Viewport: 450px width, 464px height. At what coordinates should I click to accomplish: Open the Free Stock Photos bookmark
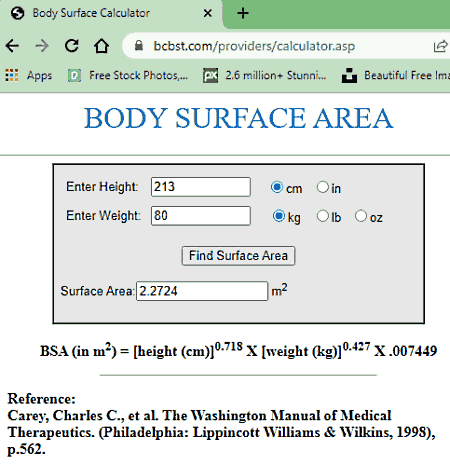tap(128, 76)
